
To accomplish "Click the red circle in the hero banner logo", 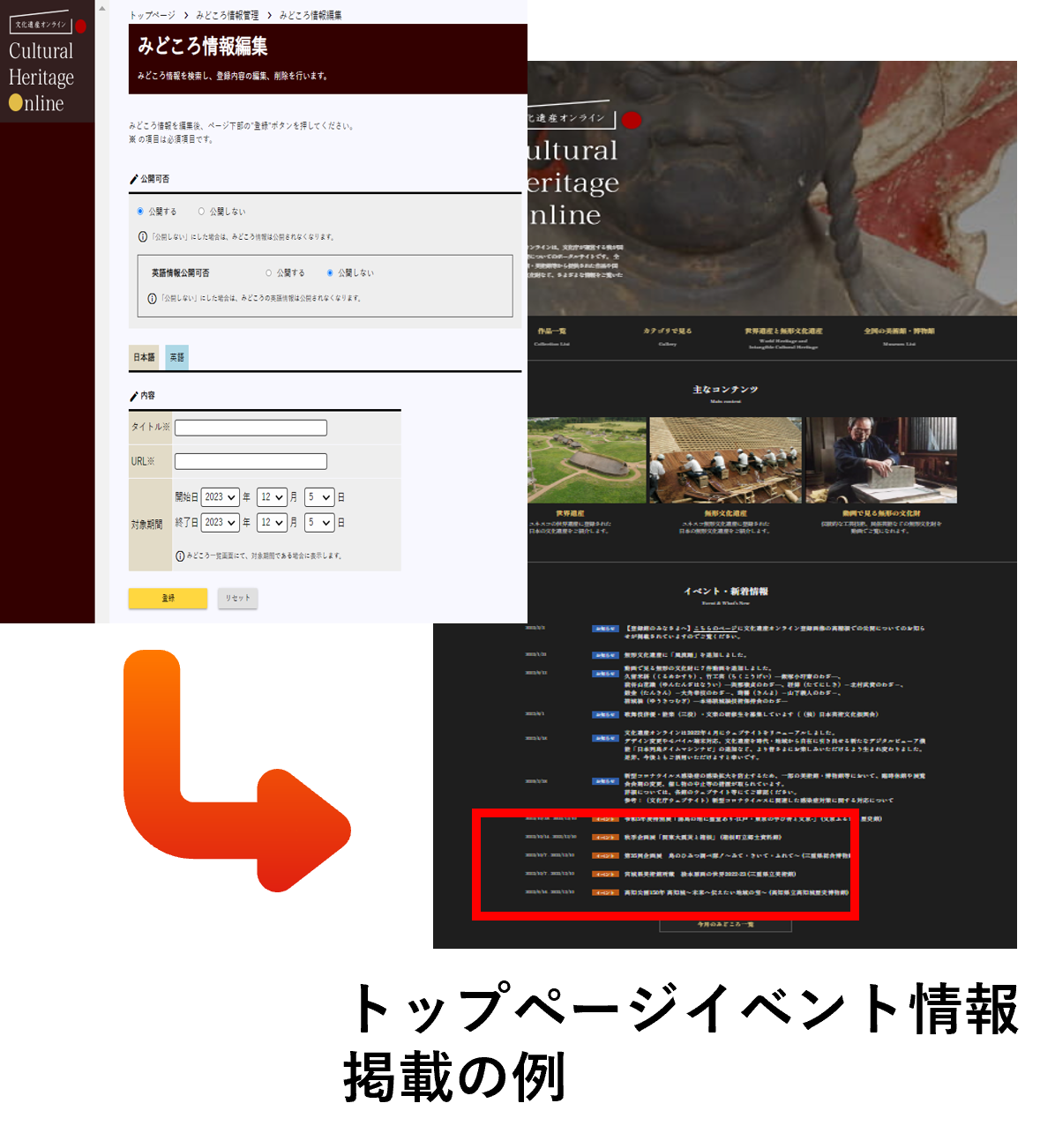I will click(632, 120).
